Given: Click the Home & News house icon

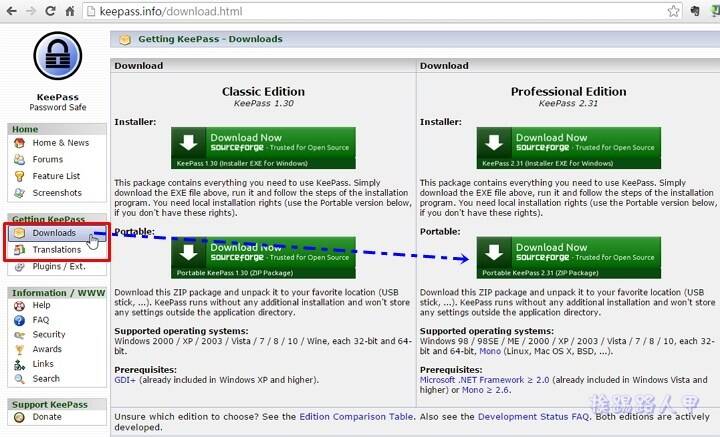Looking at the screenshot, I should [x=19, y=143].
